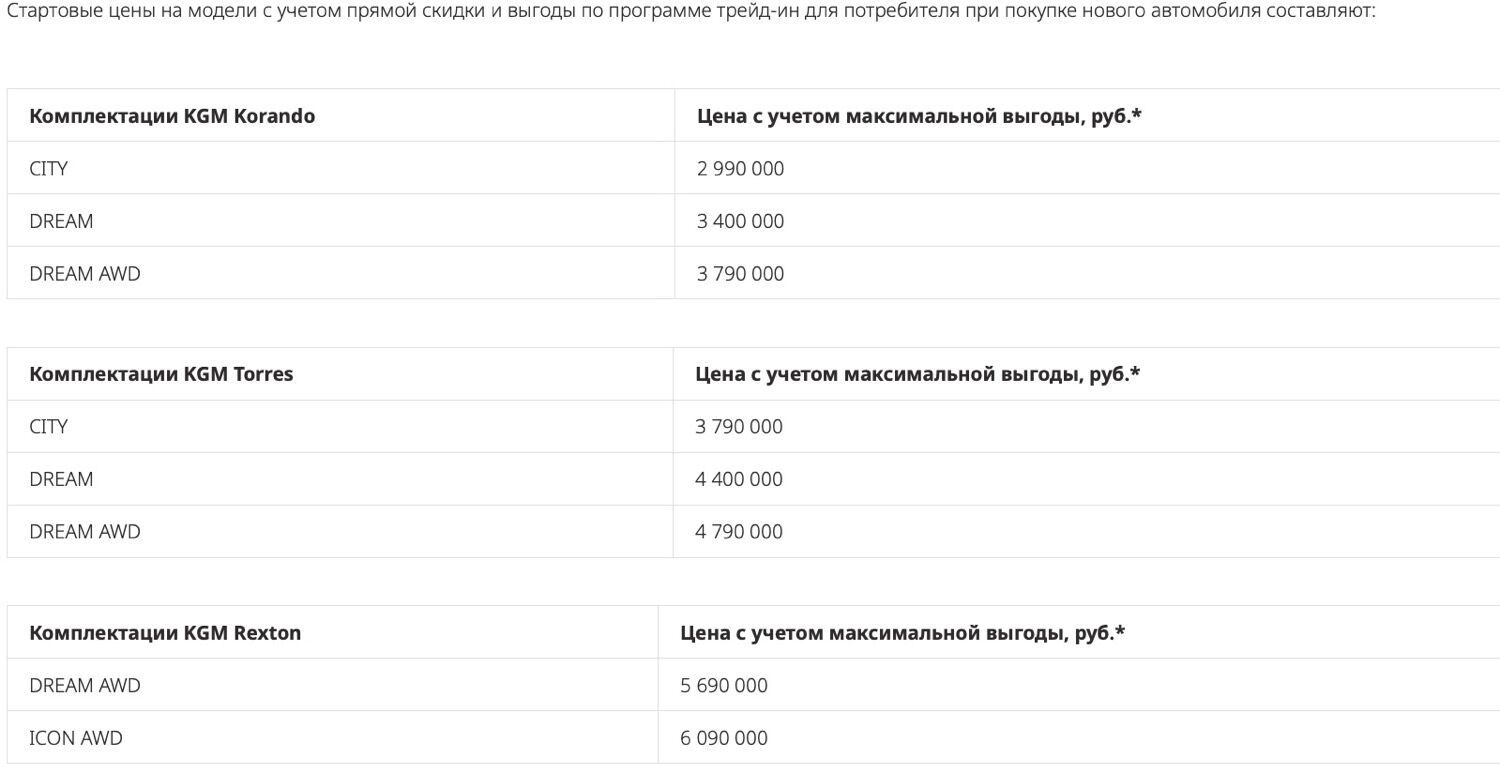Click the 4 790 000 price cell
This screenshot has height=772, width=1500.
tap(739, 532)
